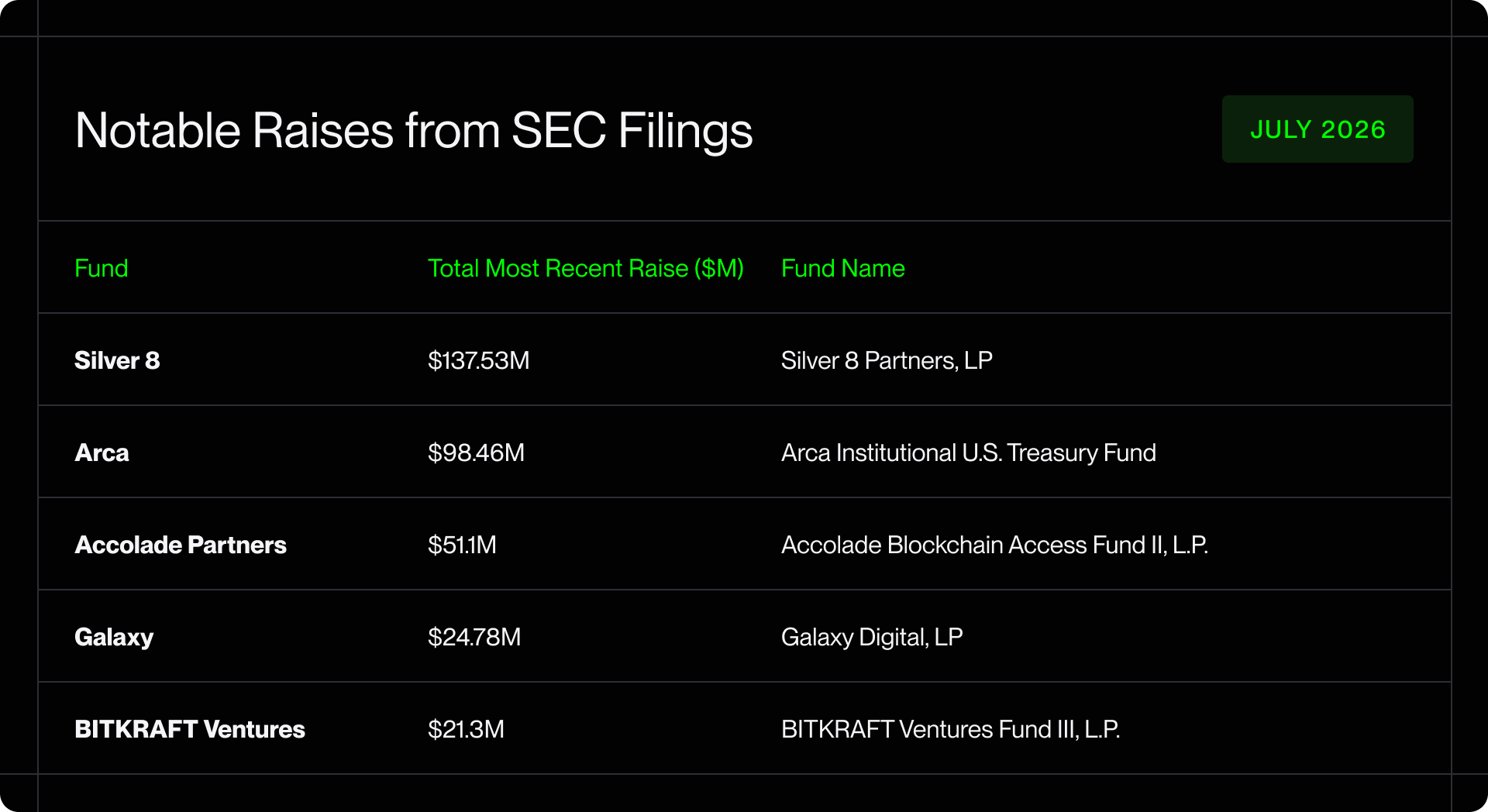Select the "Arca" fund cell

point(102,452)
